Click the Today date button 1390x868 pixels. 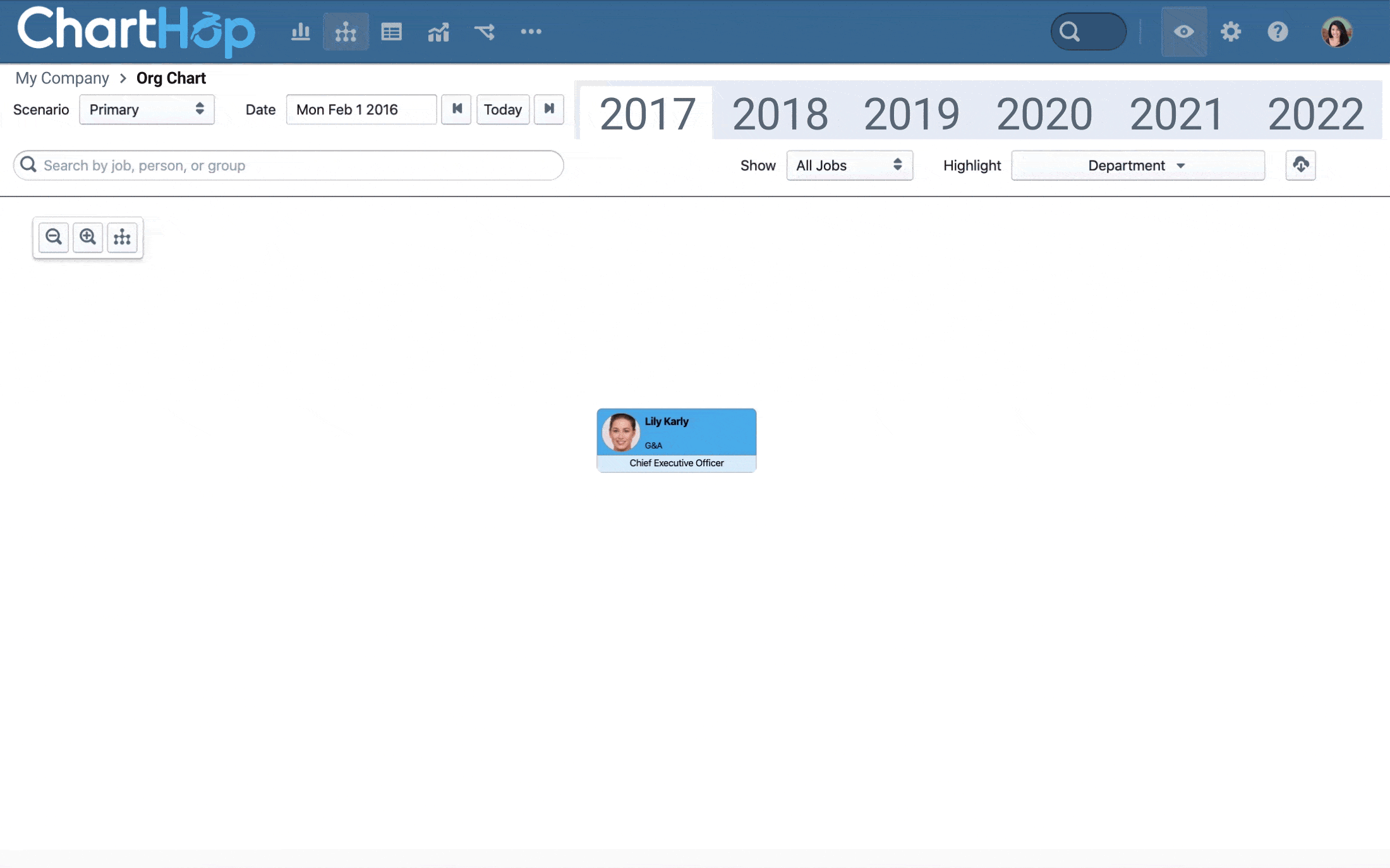tap(502, 109)
